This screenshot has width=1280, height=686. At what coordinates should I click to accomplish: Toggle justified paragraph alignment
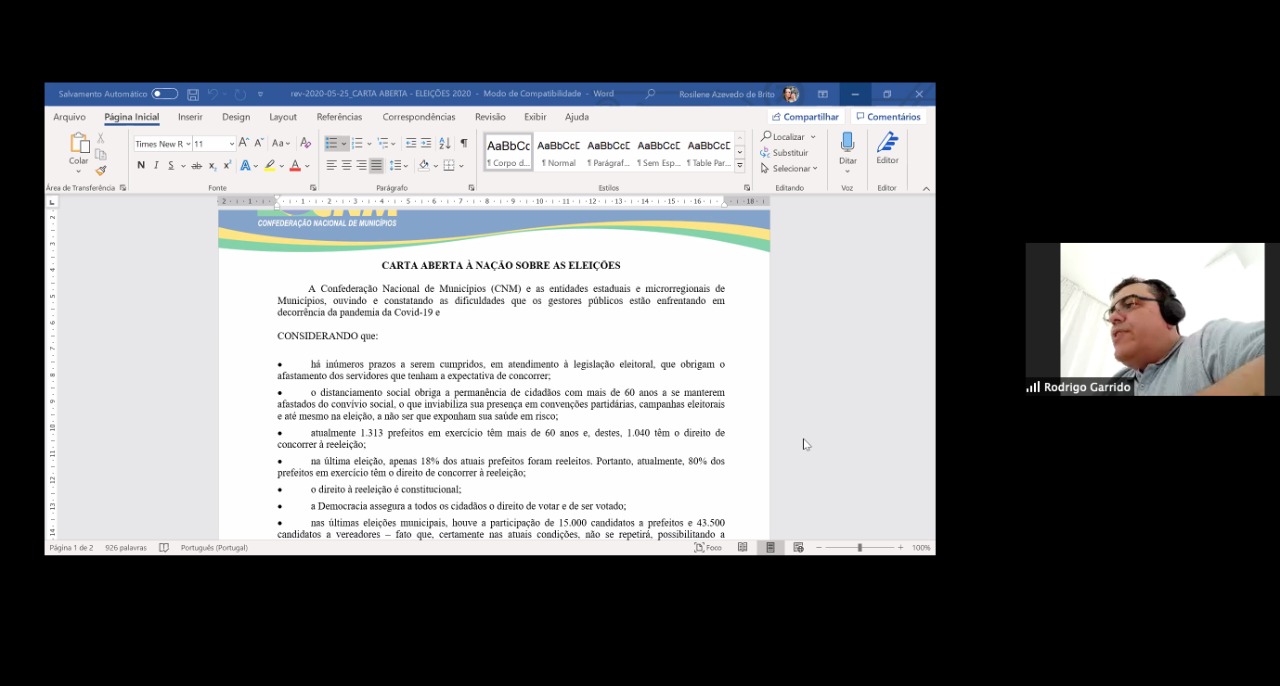tap(376, 166)
